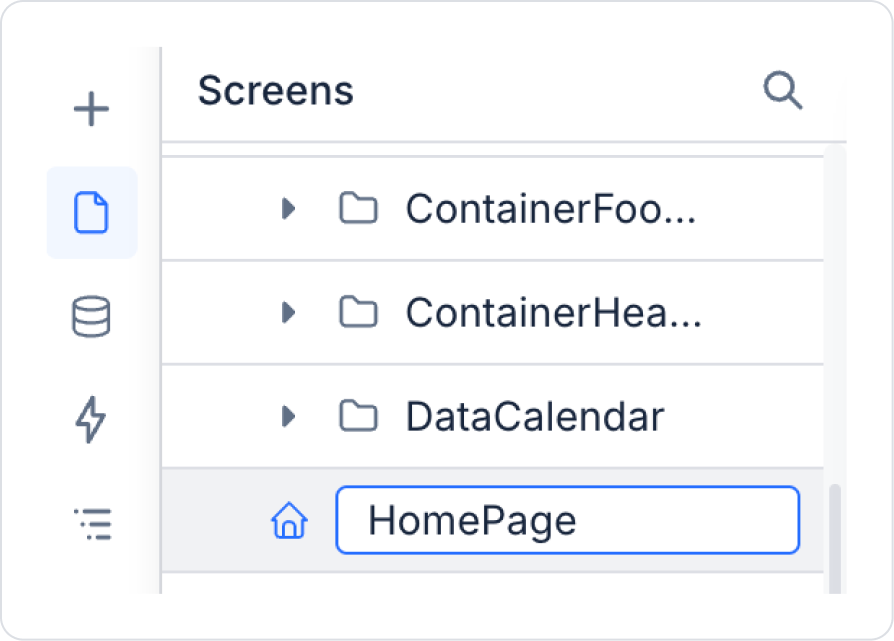Image resolution: width=894 pixels, height=641 pixels.
Task: Open the layers tree list icon
Action: [x=92, y=523]
